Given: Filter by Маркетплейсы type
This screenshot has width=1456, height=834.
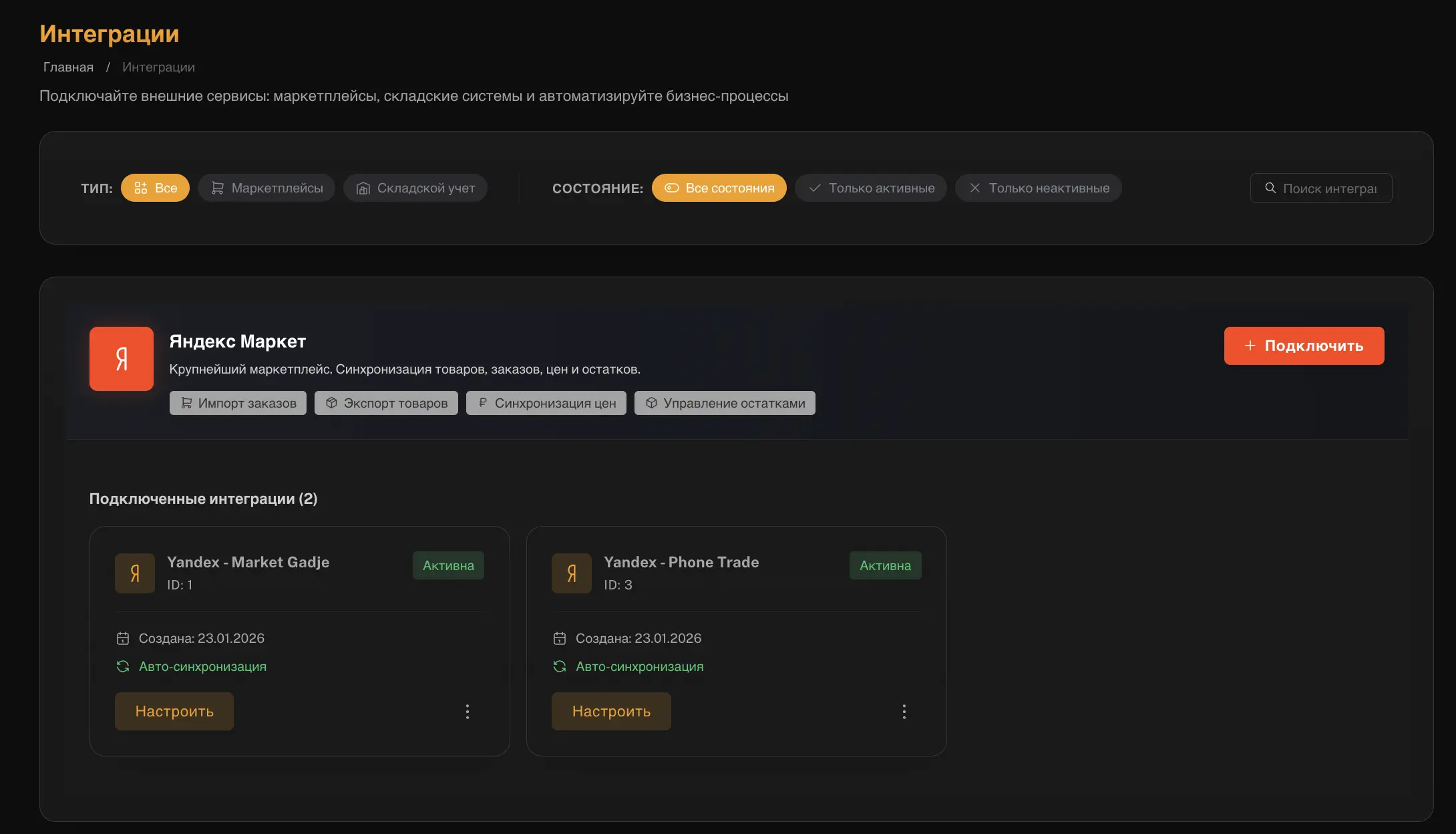Looking at the screenshot, I should [266, 188].
